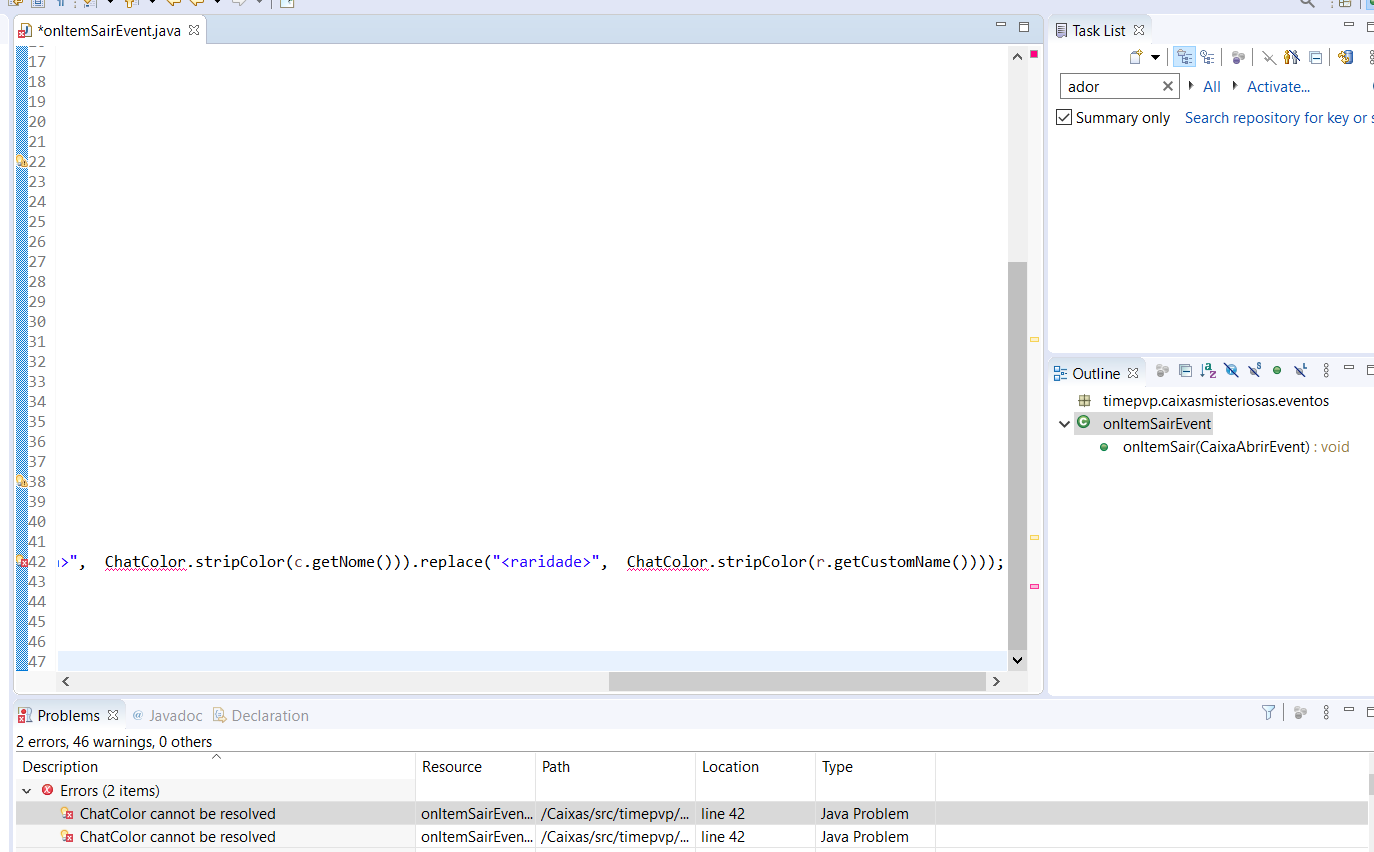Select package timepvp.caixasmisteriosas.eventos in Outline
Image resolution: width=1374 pixels, height=852 pixels.
[1215, 400]
